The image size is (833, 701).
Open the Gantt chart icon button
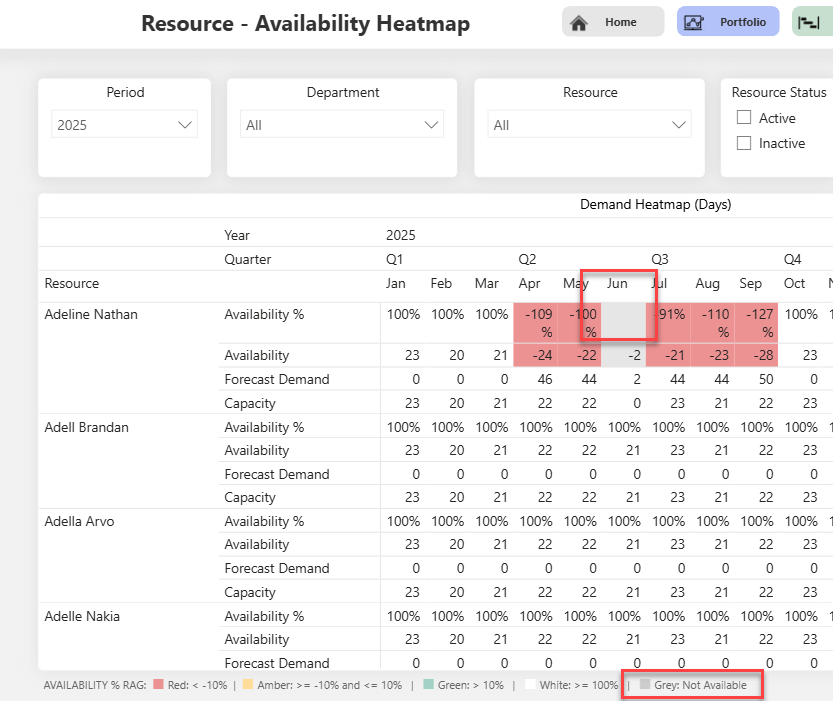click(x=808, y=22)
